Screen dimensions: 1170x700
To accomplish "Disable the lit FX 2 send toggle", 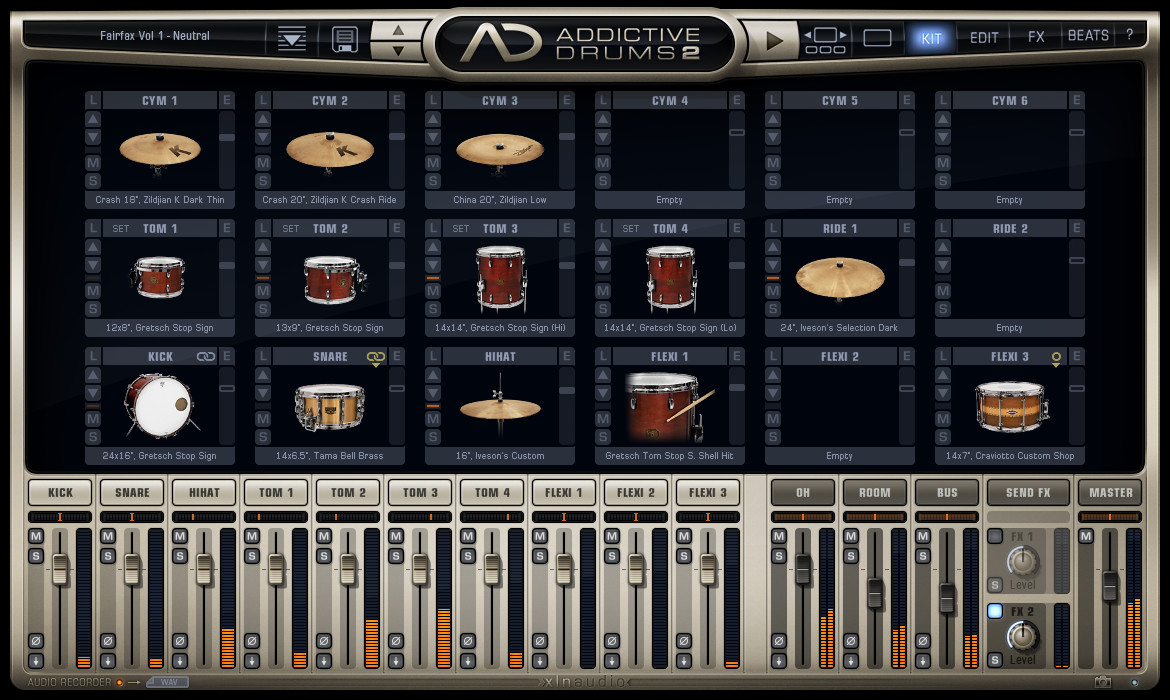I will 995,611.
